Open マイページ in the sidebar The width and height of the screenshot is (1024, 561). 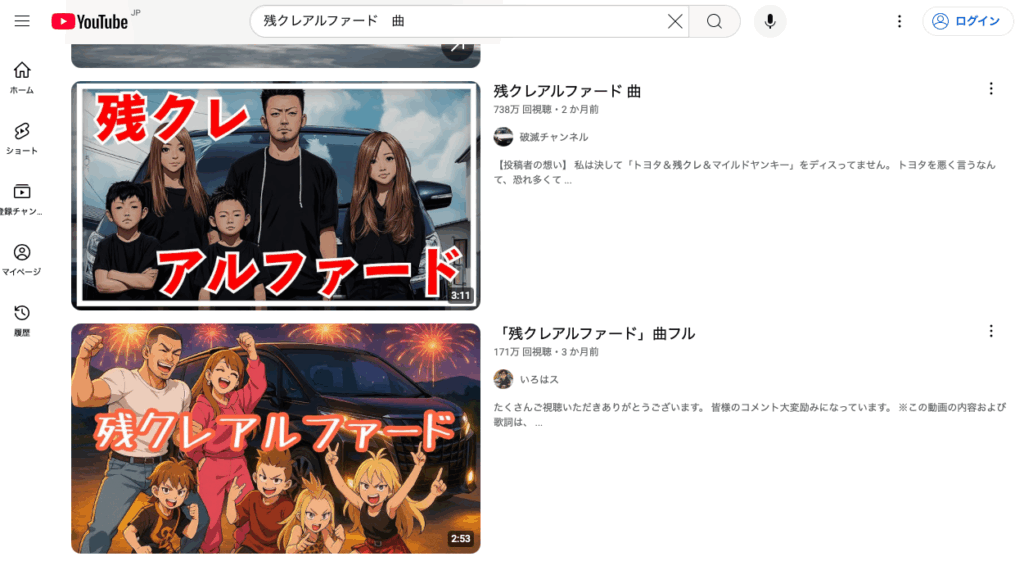(x=22, y=260)
